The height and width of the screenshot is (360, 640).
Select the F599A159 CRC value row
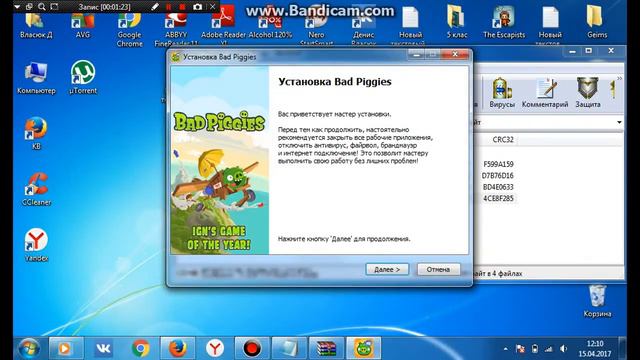(x=498, y=164)
